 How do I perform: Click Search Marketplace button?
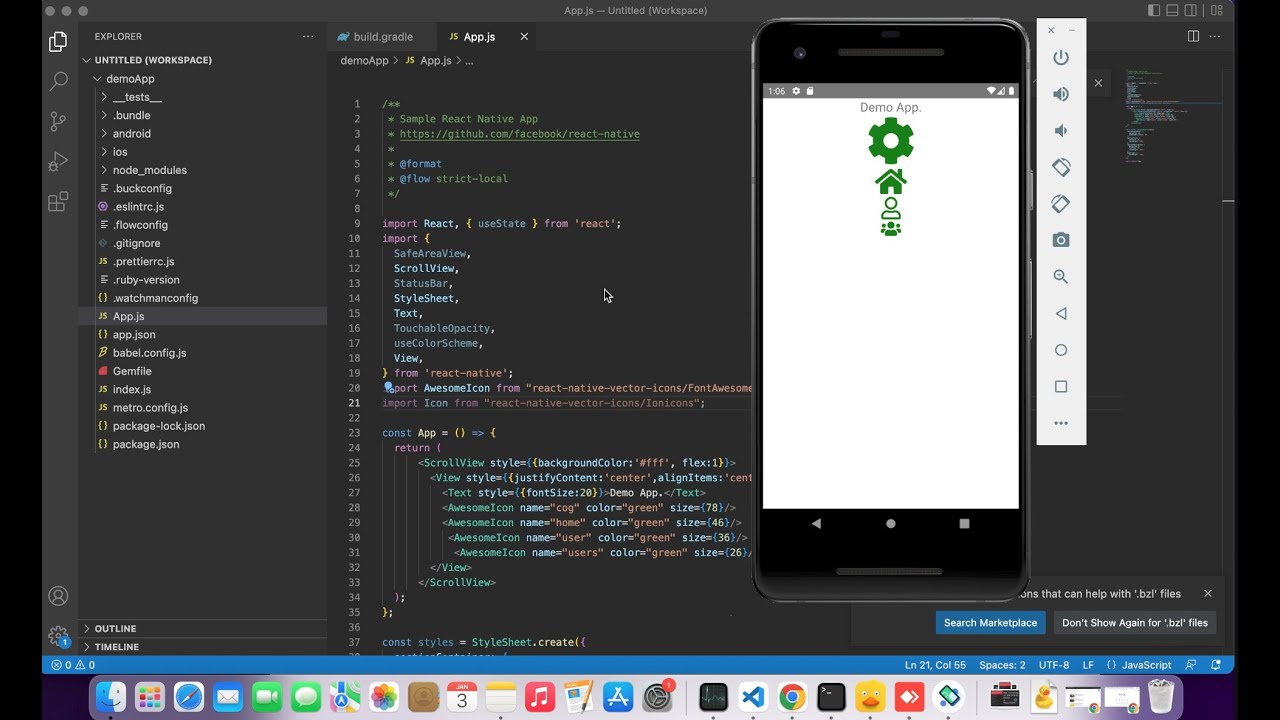tap(990, 622)
